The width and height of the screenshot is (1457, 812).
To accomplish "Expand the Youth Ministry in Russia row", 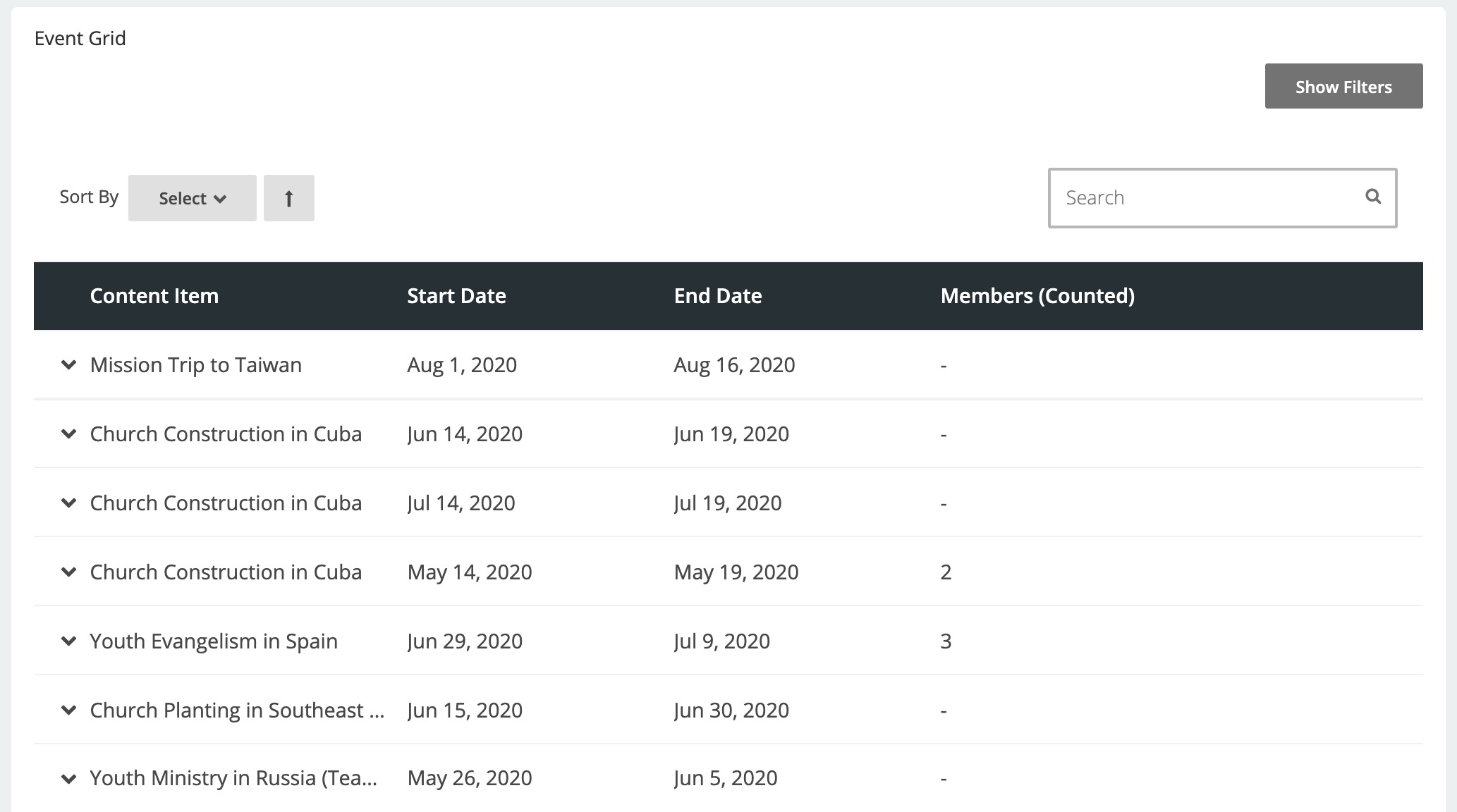I will click(68, 779).
